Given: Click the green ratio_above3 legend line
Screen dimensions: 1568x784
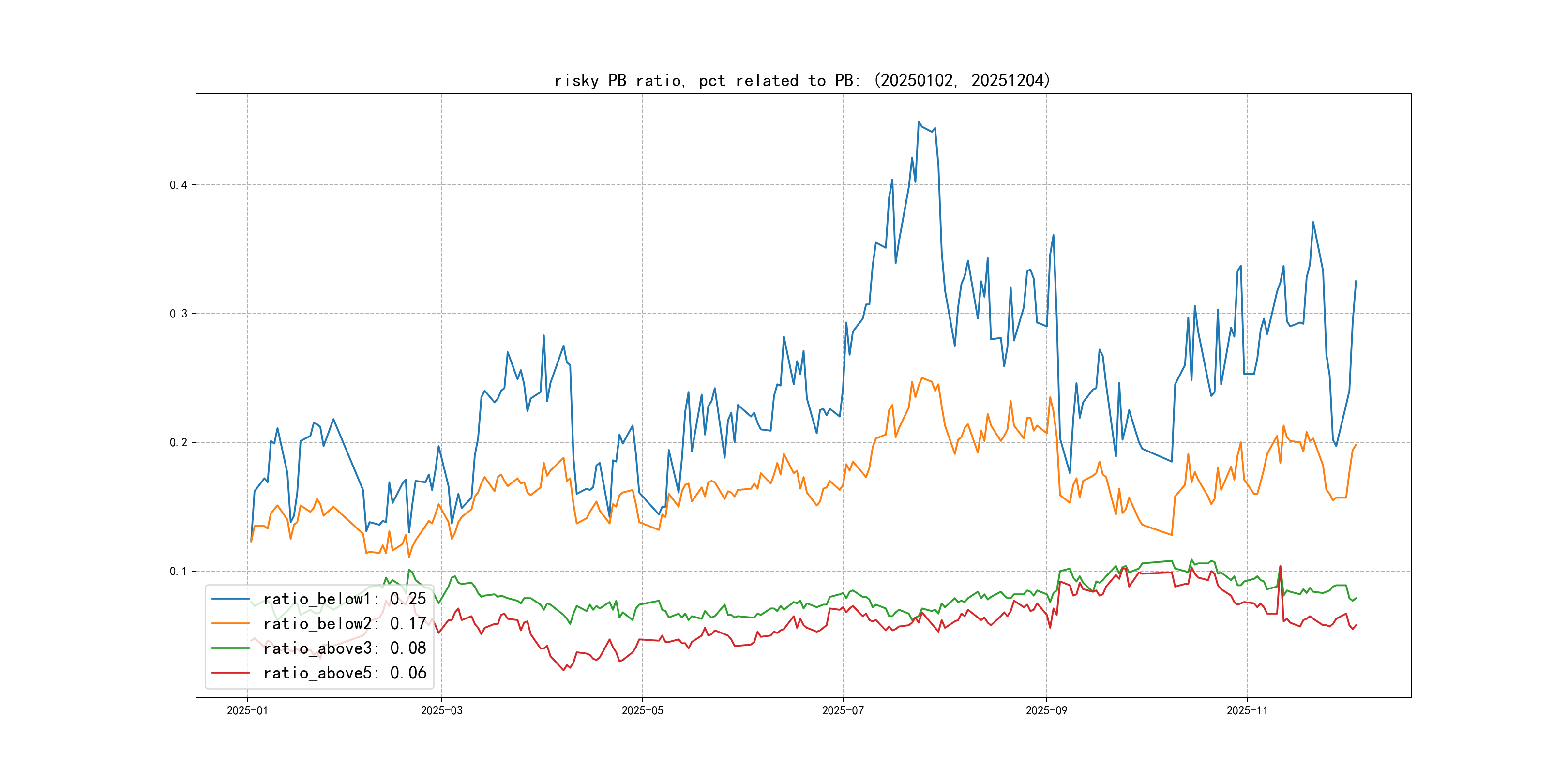Looking at the screenshot, I should pos(230,648).
